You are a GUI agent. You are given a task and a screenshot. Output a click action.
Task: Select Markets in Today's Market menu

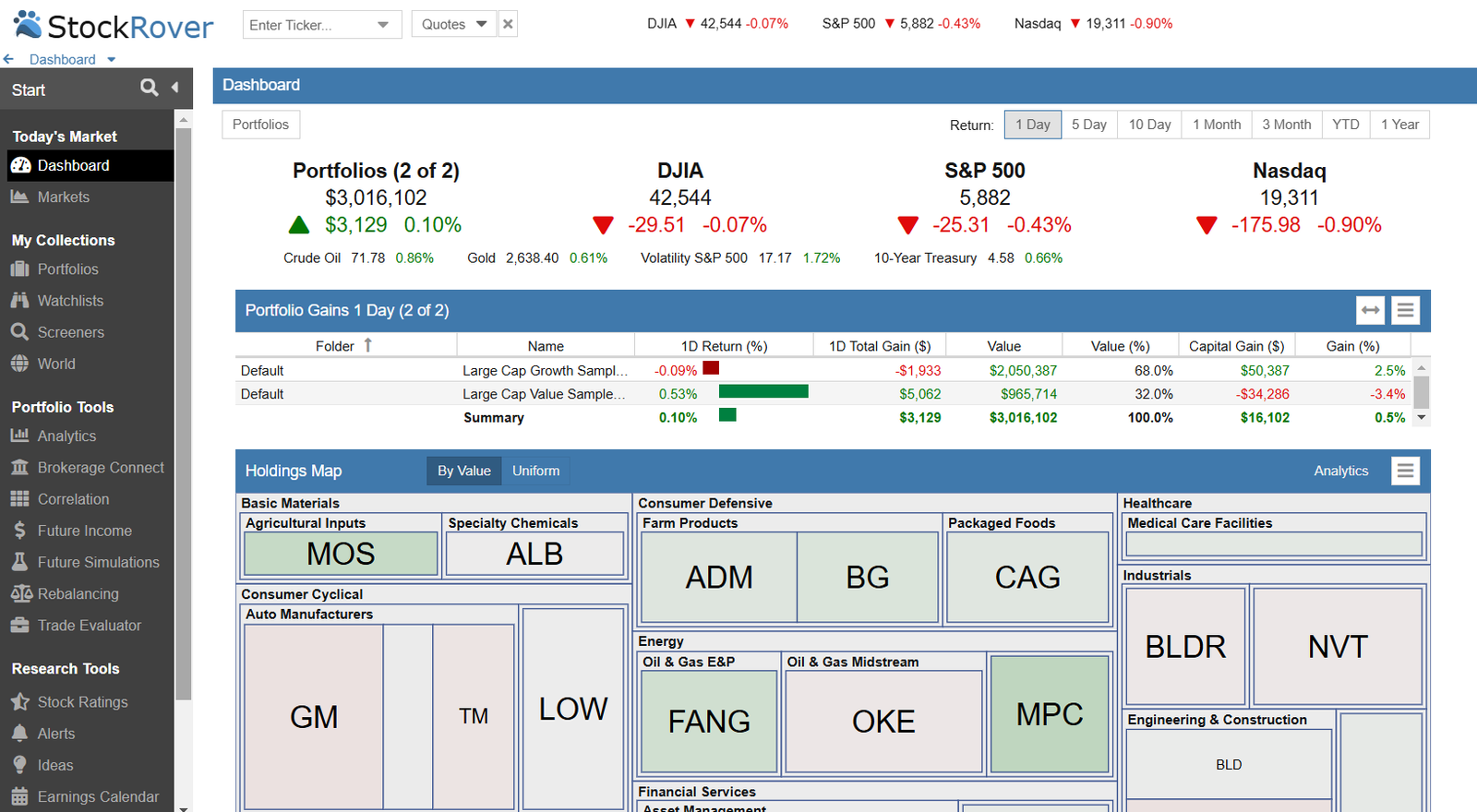[63, 197]
